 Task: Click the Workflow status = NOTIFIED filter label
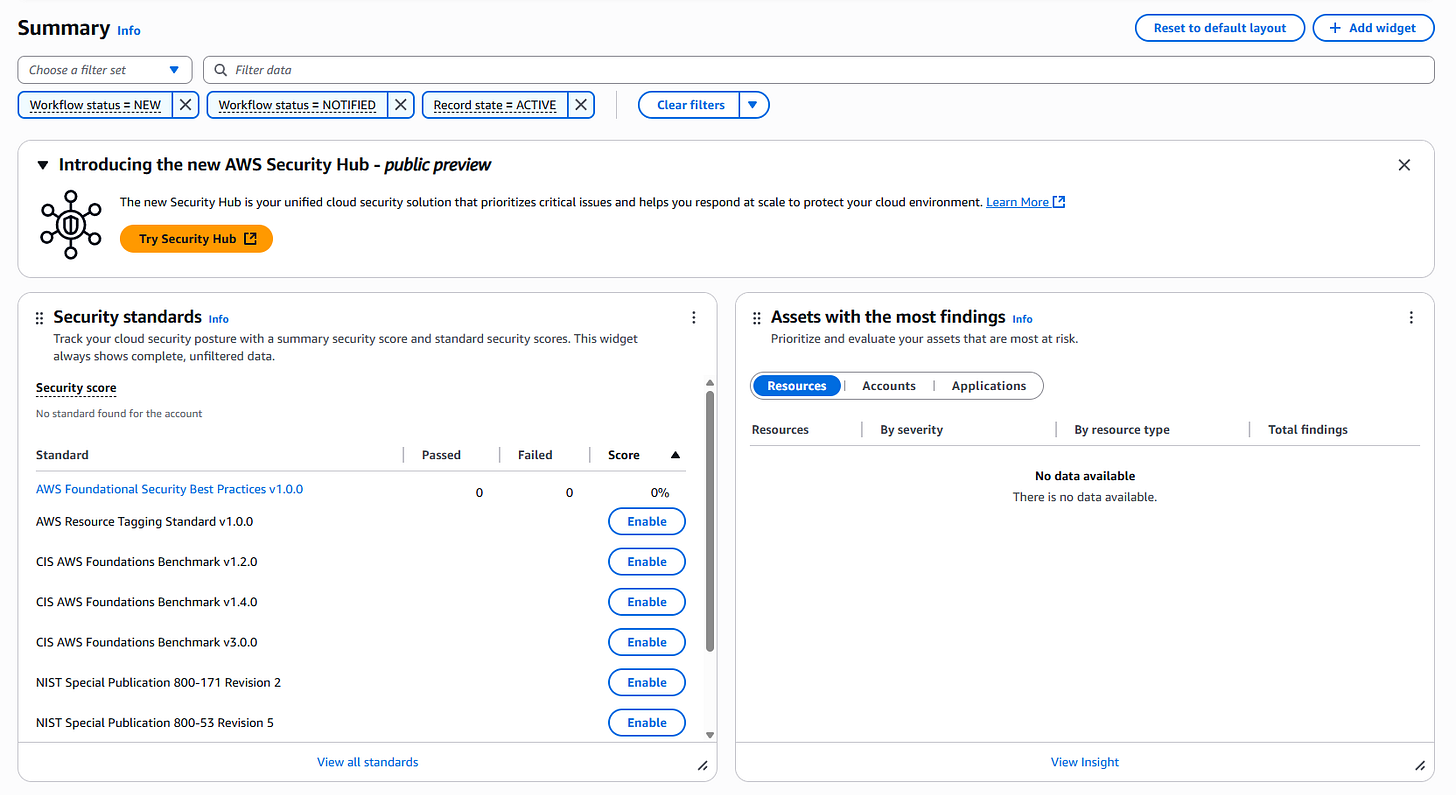[x=297, y=105]
